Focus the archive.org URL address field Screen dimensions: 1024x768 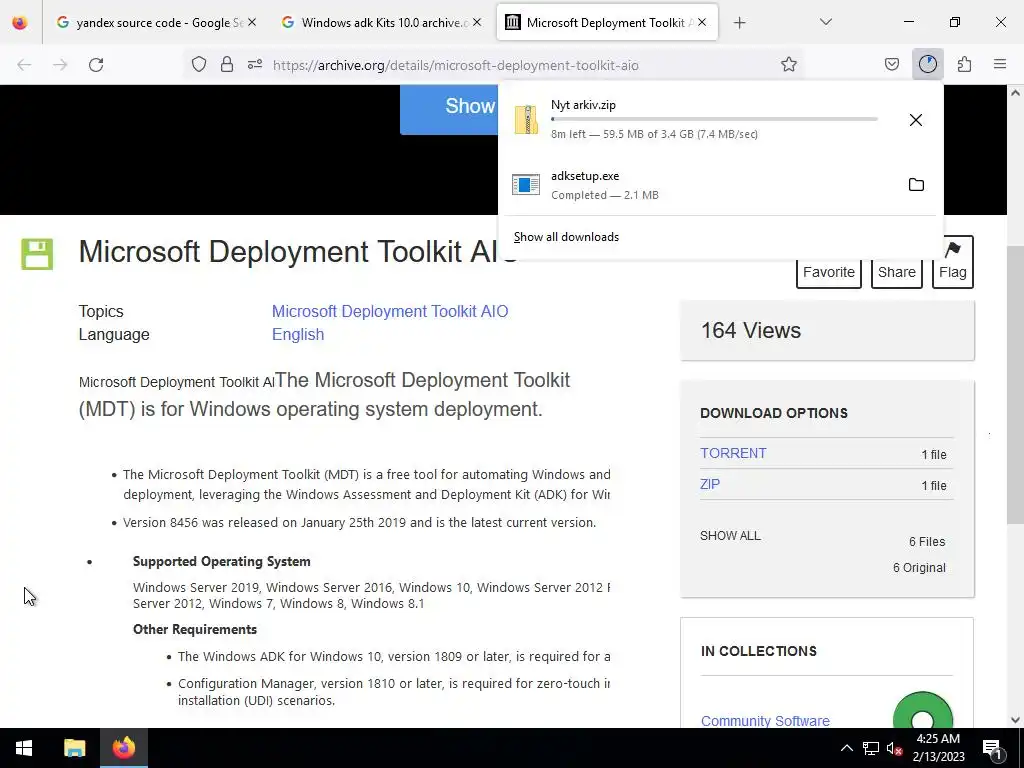(456, 65)
